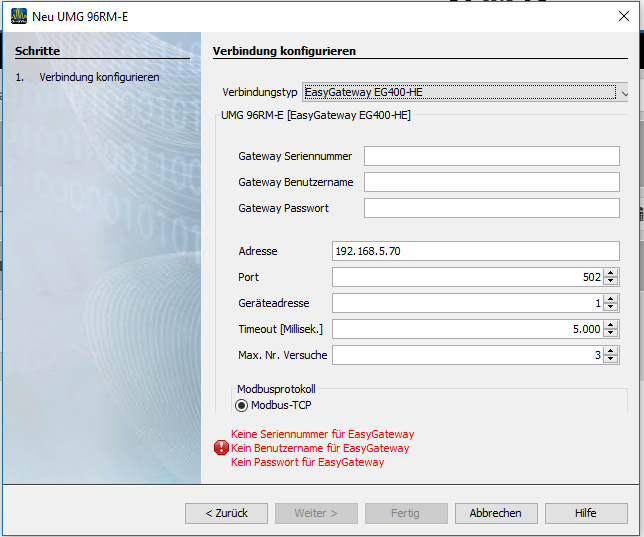Increase the Timeout milliseconds
The height and width of the screenshot is (537, 644).
click(611, 325)
